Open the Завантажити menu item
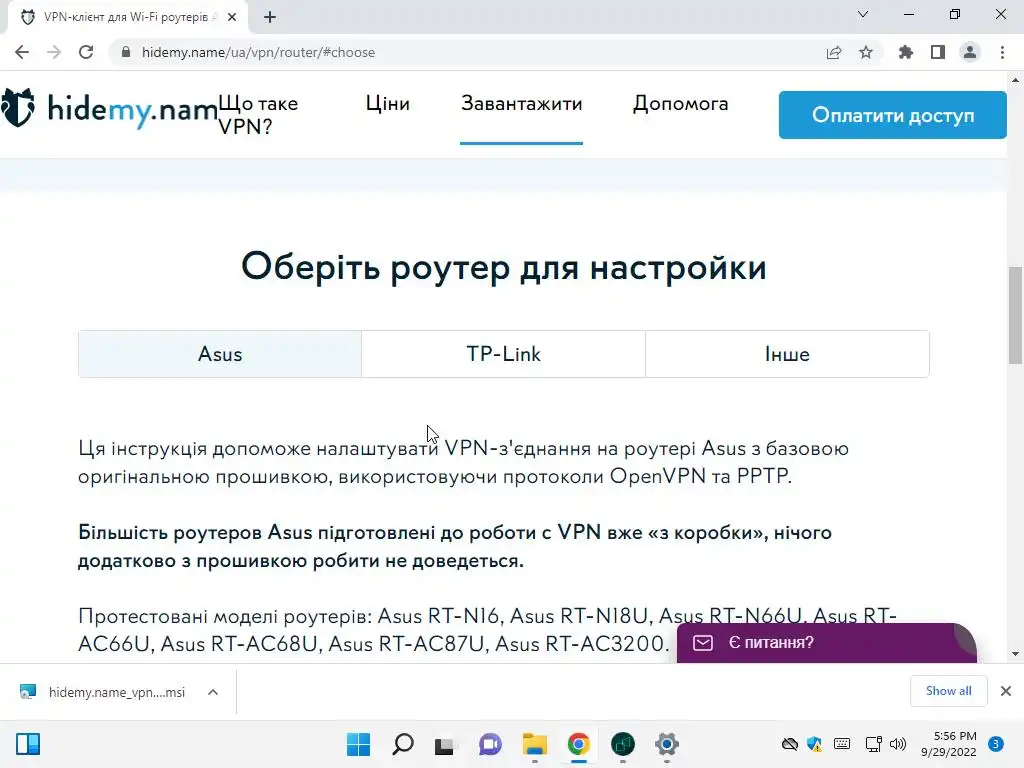This screenshot has height=768, width=1024. pos(521,103)
